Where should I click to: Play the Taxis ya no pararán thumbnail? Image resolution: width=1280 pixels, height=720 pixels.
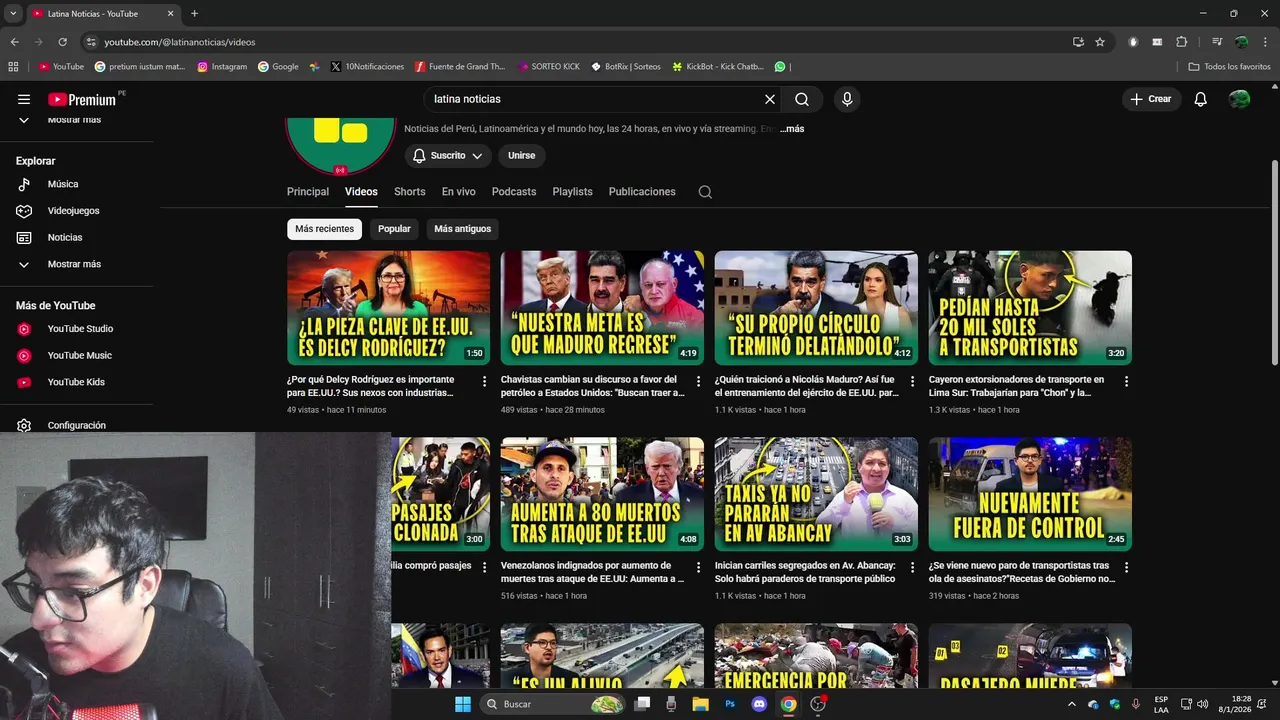tap(816, 494)
